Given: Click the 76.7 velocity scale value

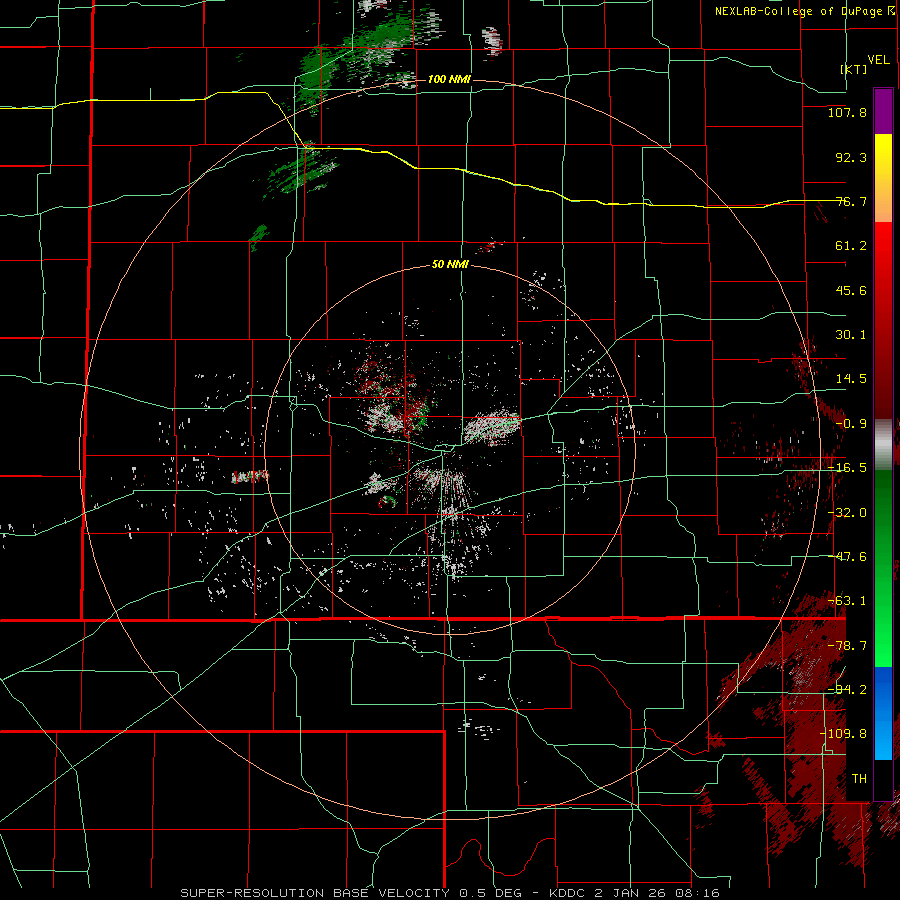Looking at the screenshot, I should (x=851, y=201).
